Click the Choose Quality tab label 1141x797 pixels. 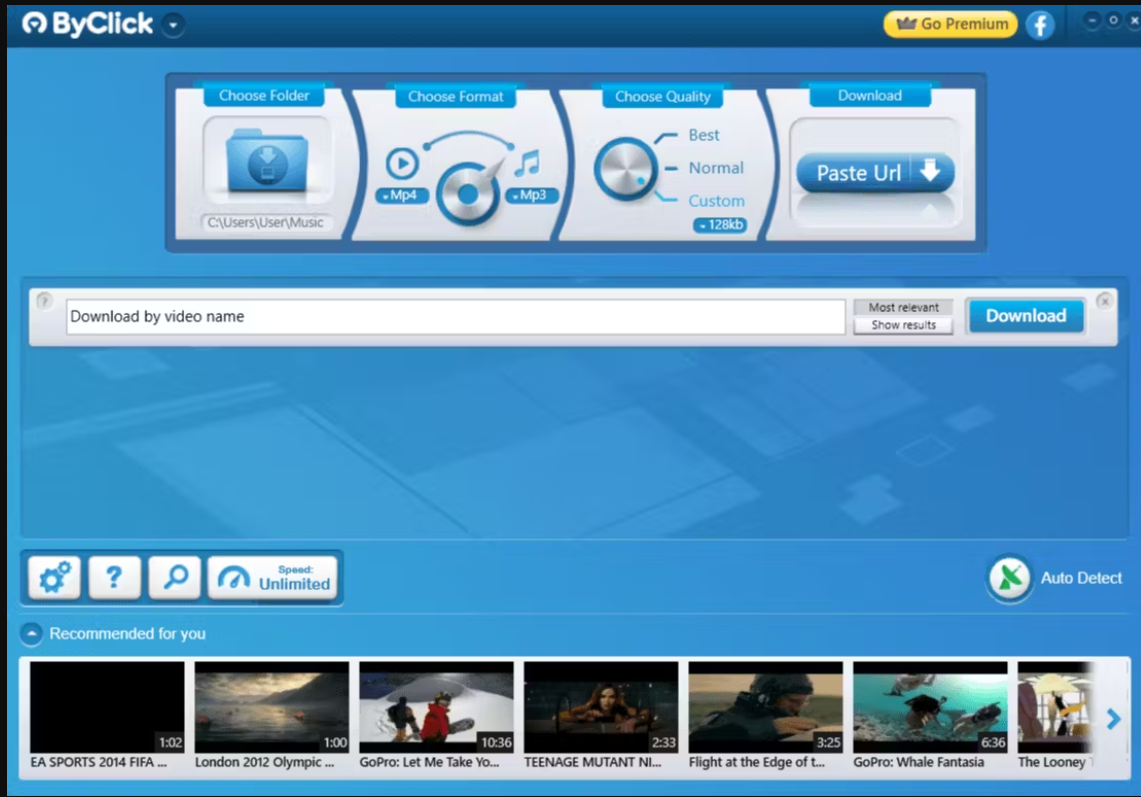click(662, 96)
